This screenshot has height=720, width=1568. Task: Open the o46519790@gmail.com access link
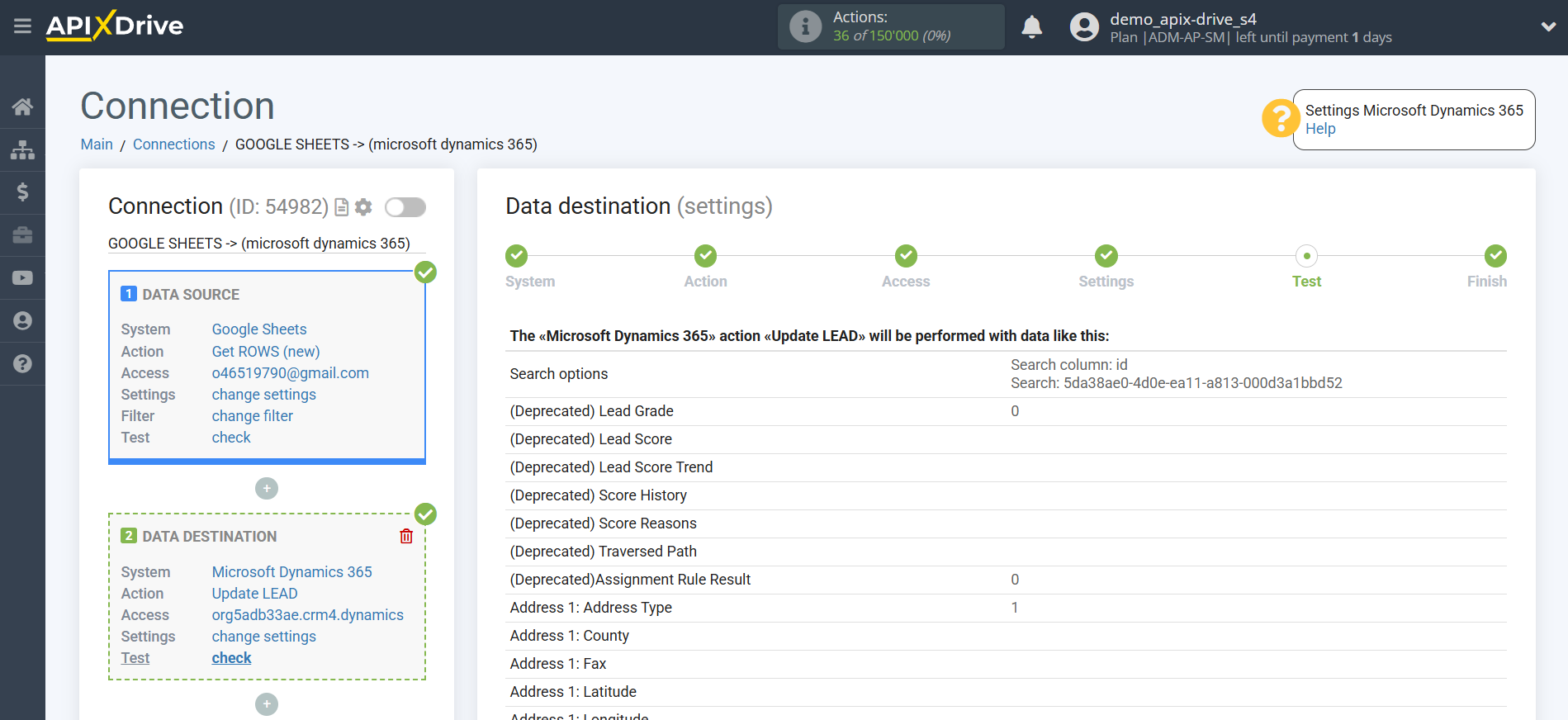[290, 373]
